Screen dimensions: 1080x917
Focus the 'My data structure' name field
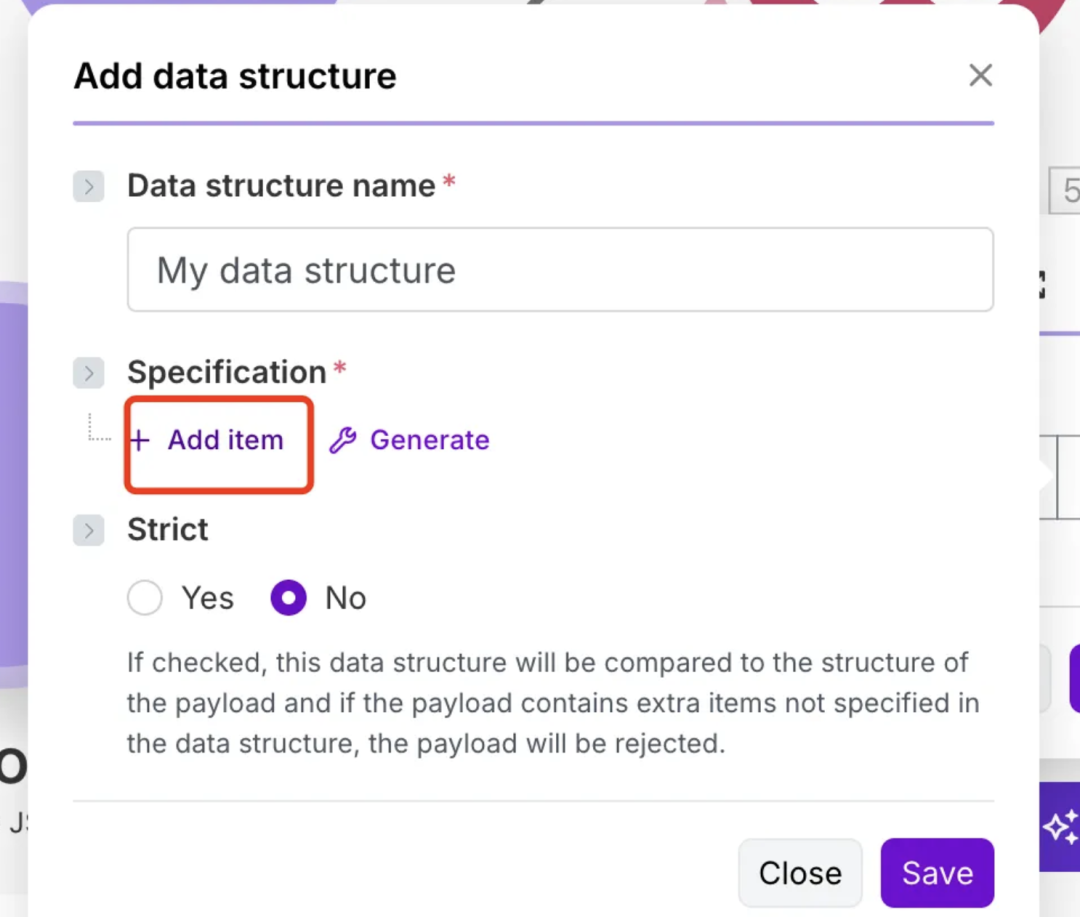(x=560, y=270)
